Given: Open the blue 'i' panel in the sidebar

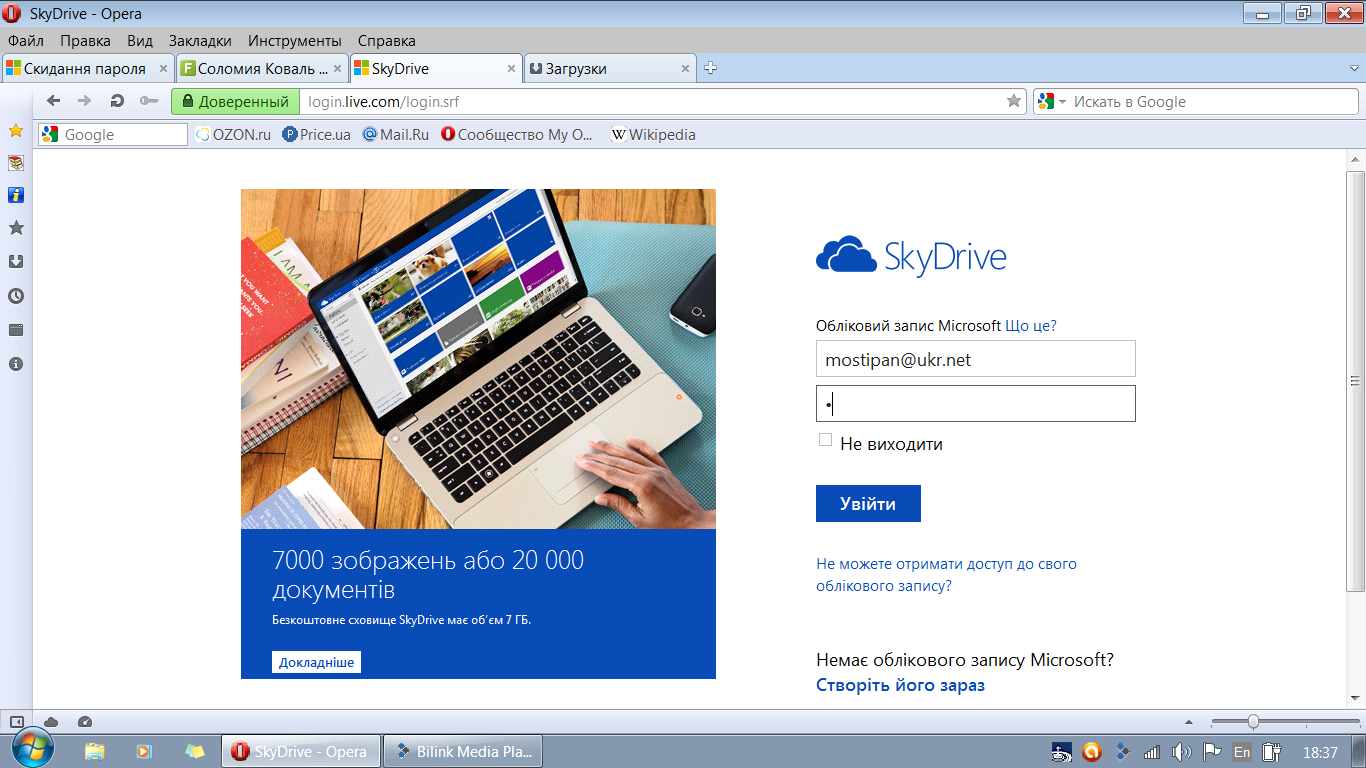Looking at the screenshot, I should coord(16,195).
